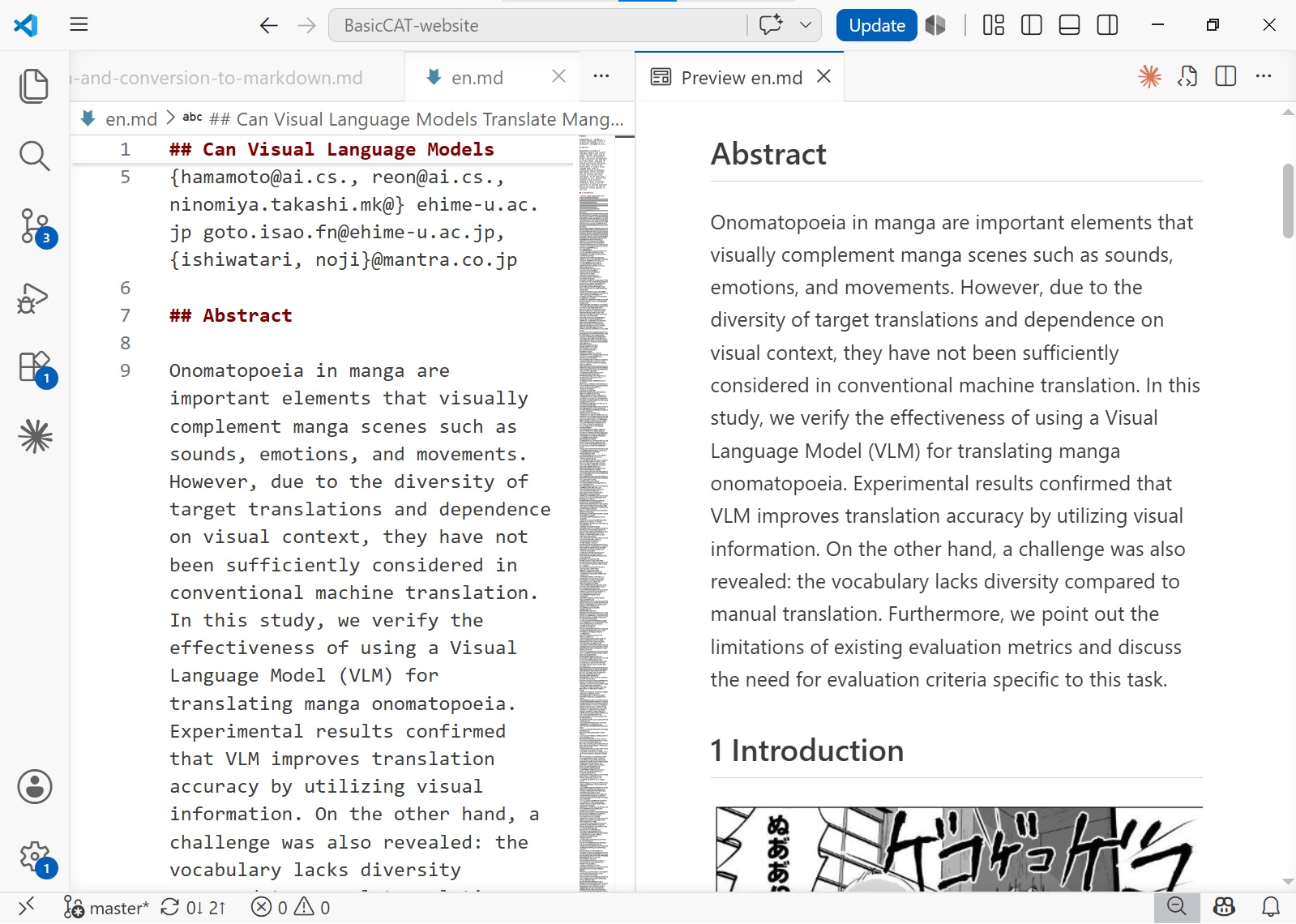This screenshot has height=924, width=1296.
Task: Click the orange Claude icon in preview toolbar
Action: coord(1149,76)
